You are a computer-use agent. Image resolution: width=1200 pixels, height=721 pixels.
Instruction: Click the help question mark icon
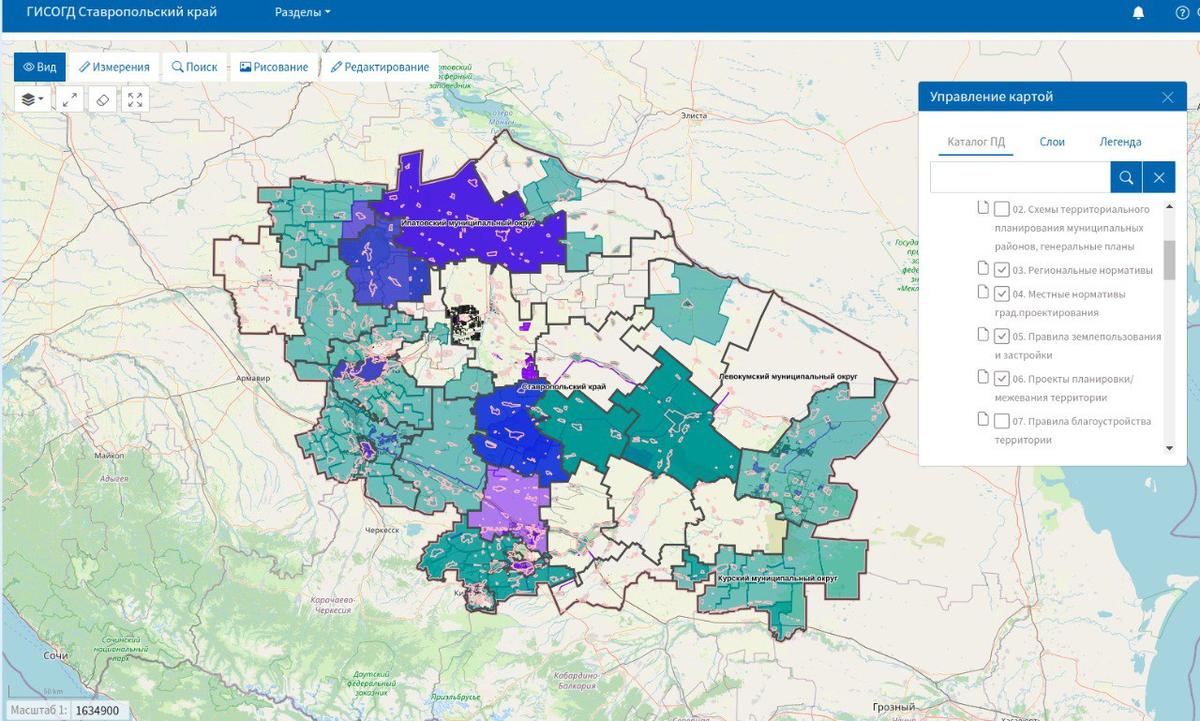[1182, 13]
